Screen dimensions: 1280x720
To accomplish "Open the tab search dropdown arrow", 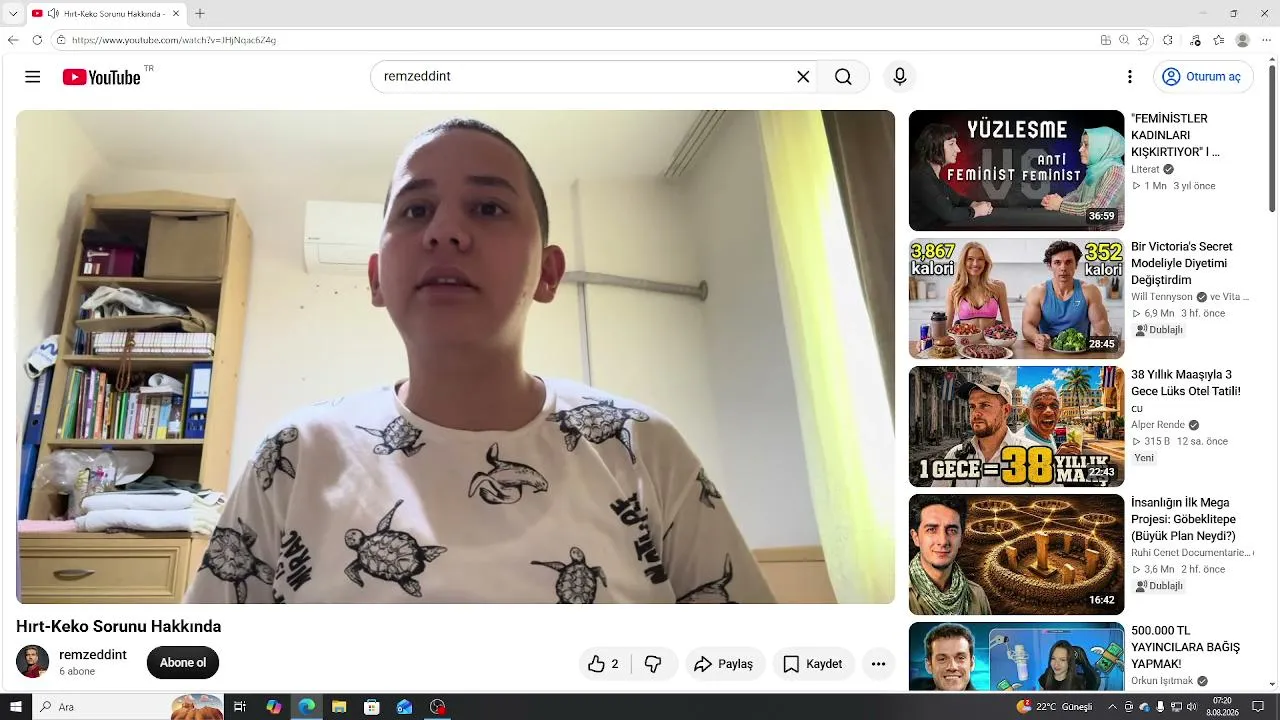I will click(13, 14).
